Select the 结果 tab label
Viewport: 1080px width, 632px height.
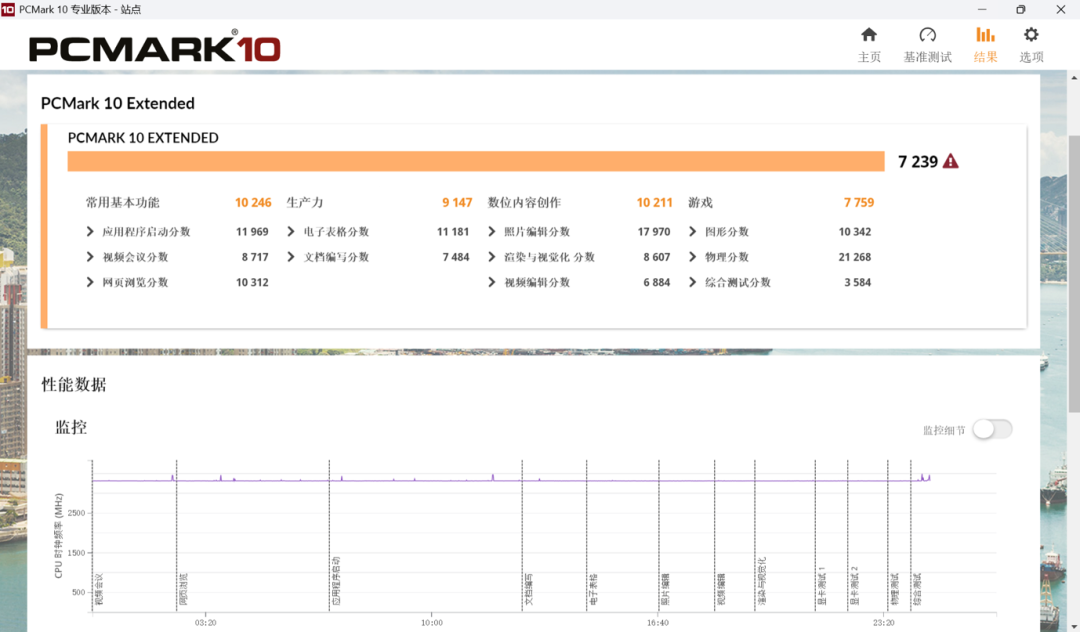pyautogui.click(x=986, y=57)
